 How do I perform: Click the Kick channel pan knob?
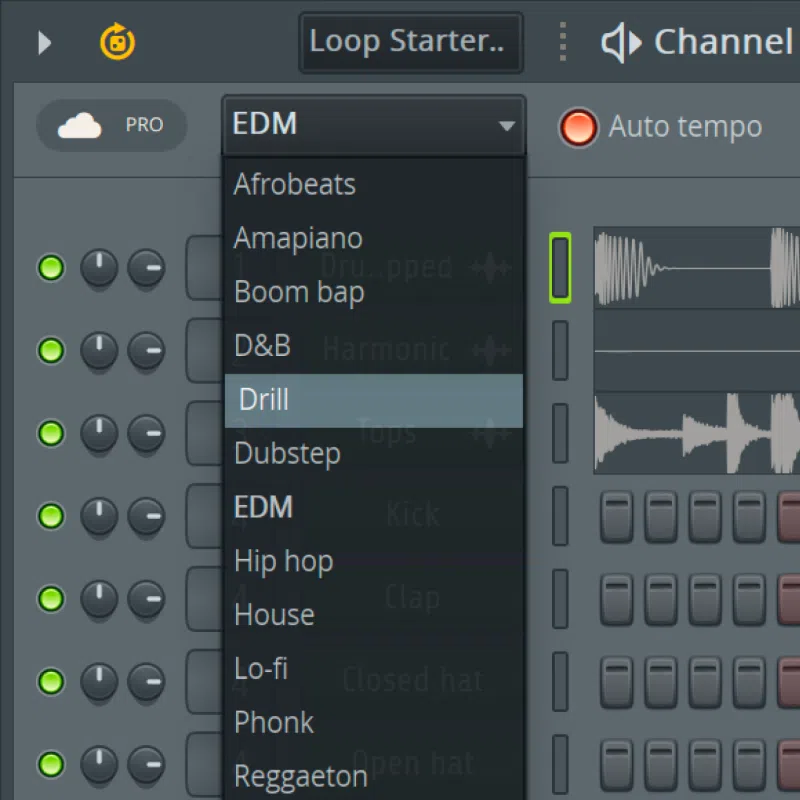pyautogui.click(x=99, y=516)
